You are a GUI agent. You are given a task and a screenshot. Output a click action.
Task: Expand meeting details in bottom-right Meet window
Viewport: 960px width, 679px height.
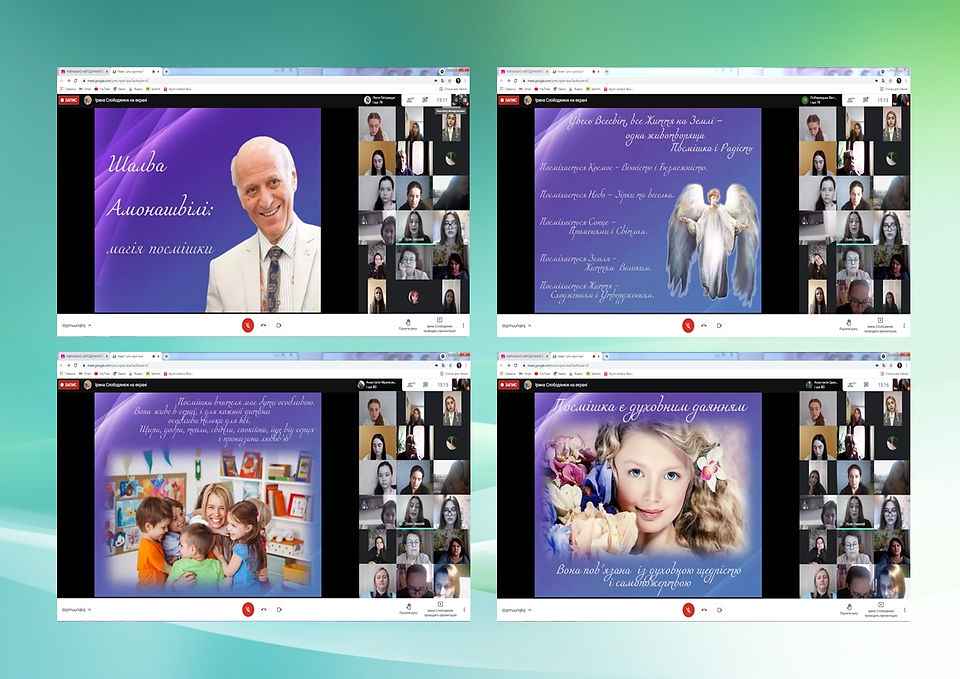tap(517, 609)
